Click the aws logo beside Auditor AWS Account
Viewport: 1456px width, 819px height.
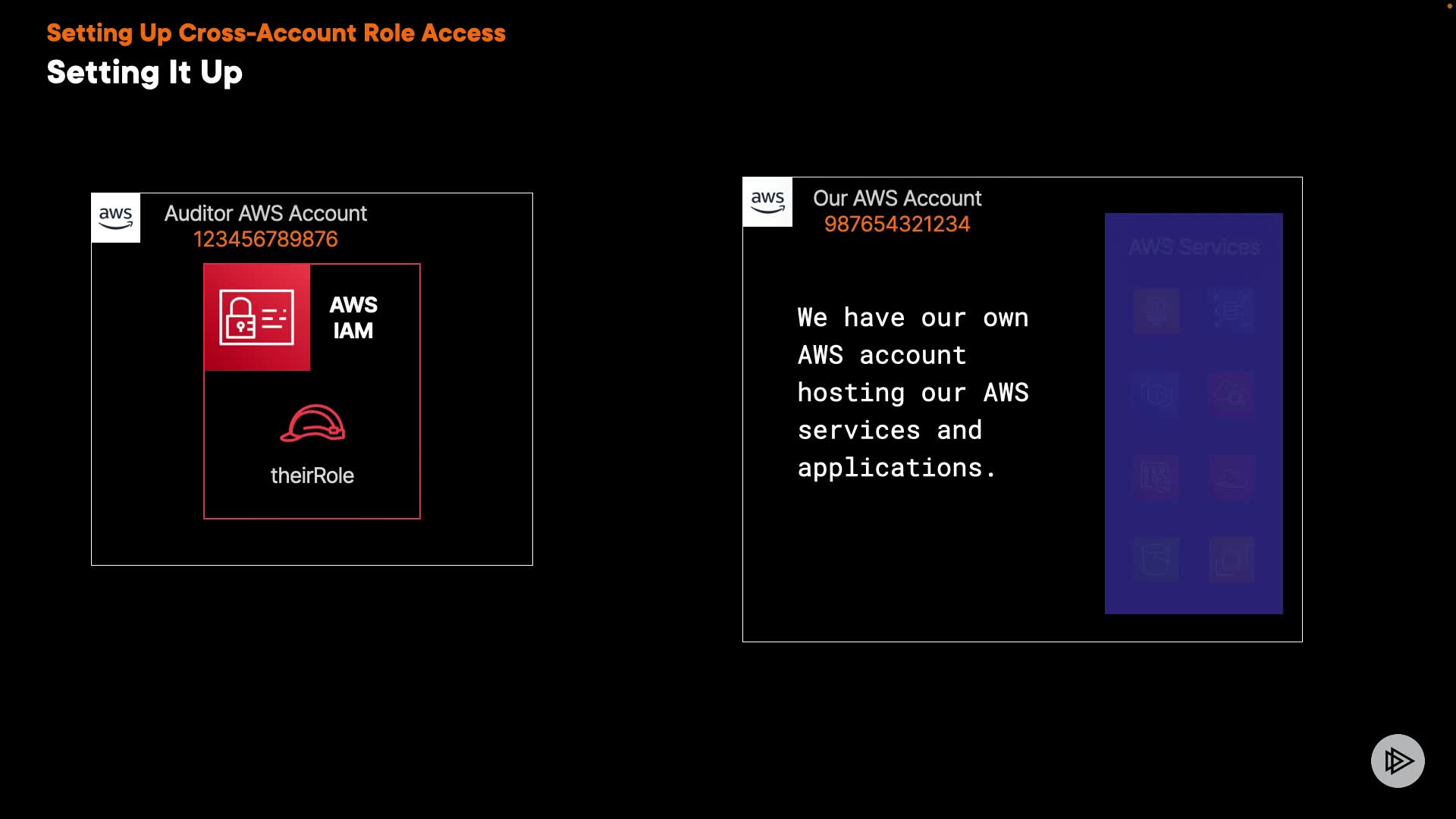click(115, 218)
